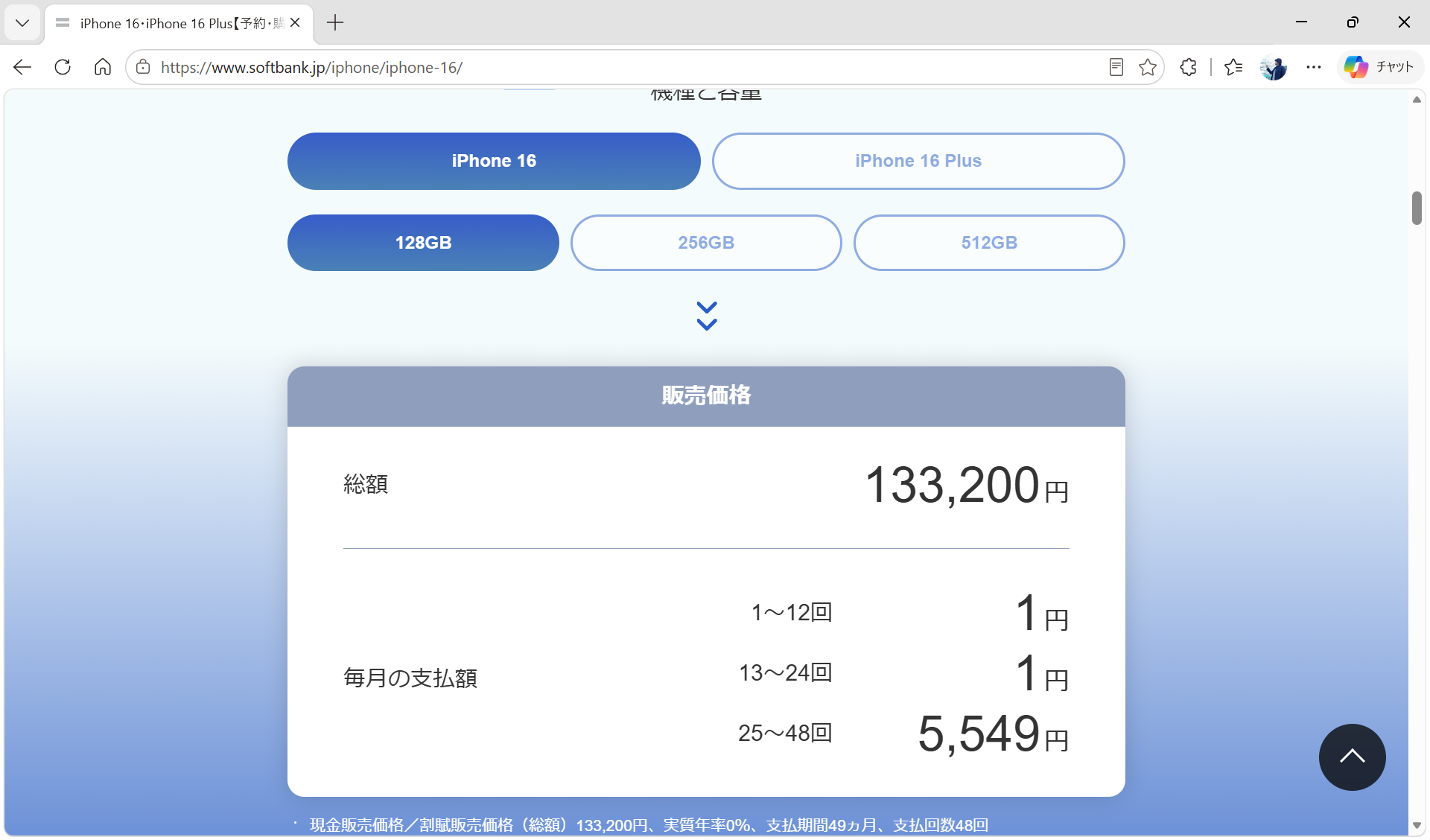Click the 販売価格 header
This screenshot has height=840, width=1430.
[x=706, y=396]
